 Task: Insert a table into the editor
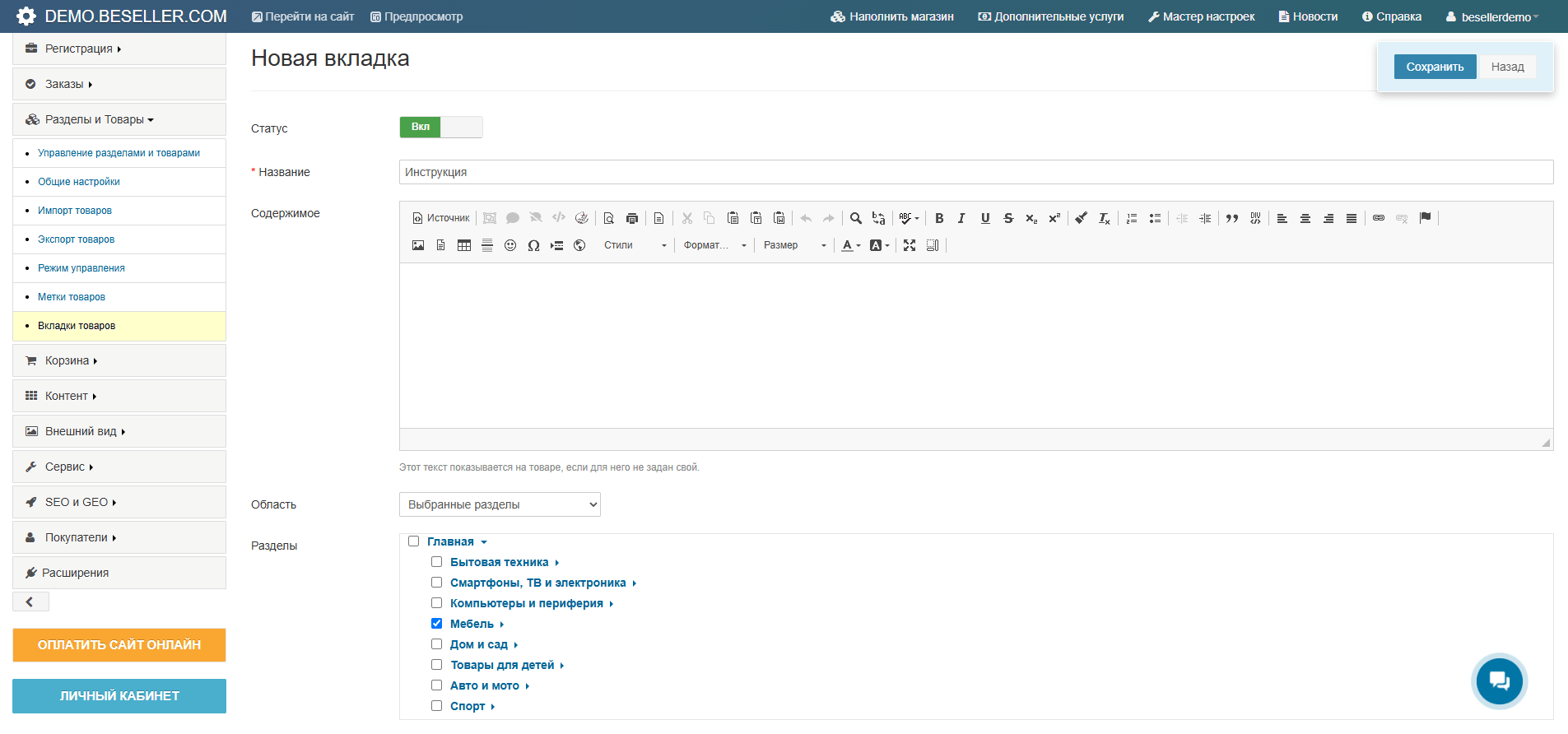point(464,245)
